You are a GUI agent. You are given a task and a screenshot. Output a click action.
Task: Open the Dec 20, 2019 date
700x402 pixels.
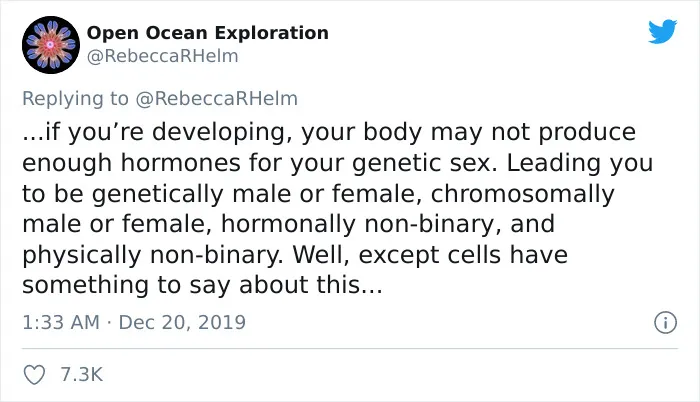(x=182, y=322)
